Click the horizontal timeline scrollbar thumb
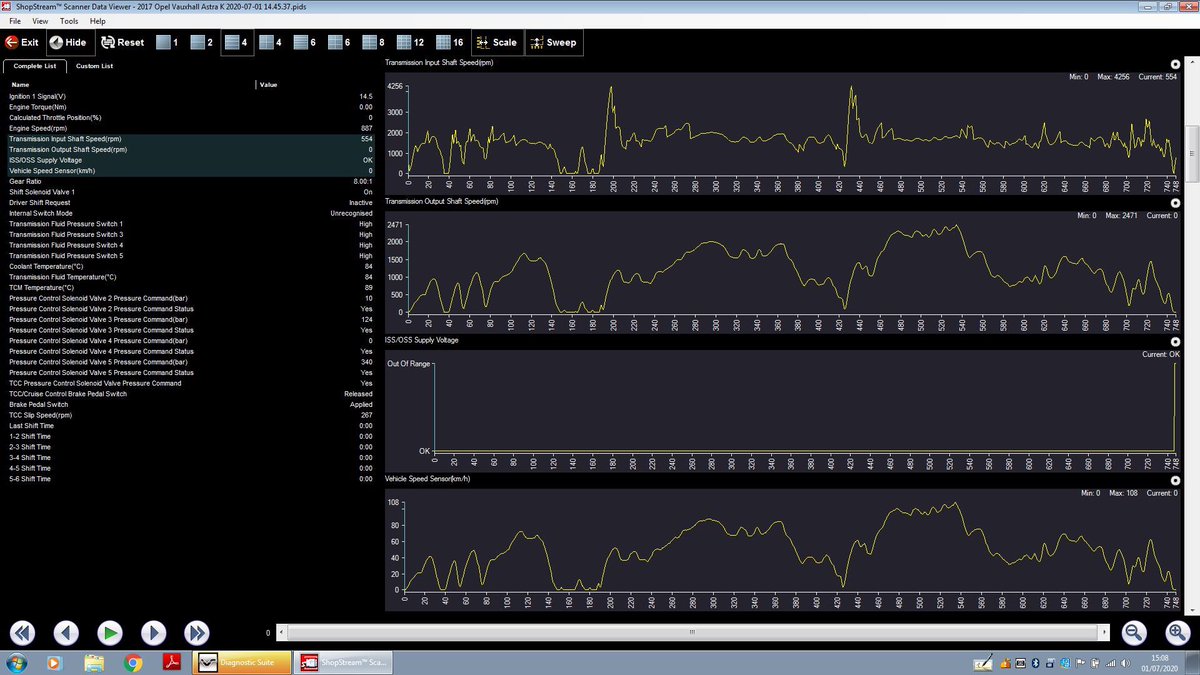 tap(692, 633)
